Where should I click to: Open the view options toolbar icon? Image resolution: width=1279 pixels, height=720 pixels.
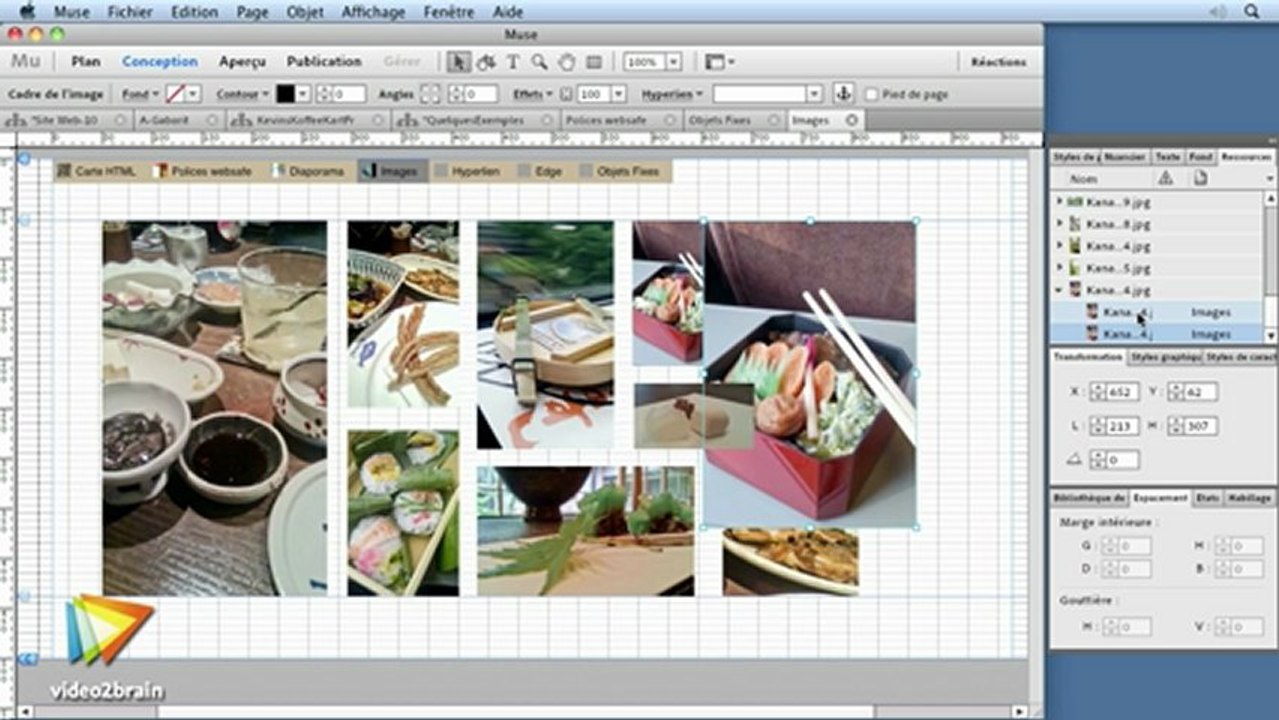[x=719, y=62]
